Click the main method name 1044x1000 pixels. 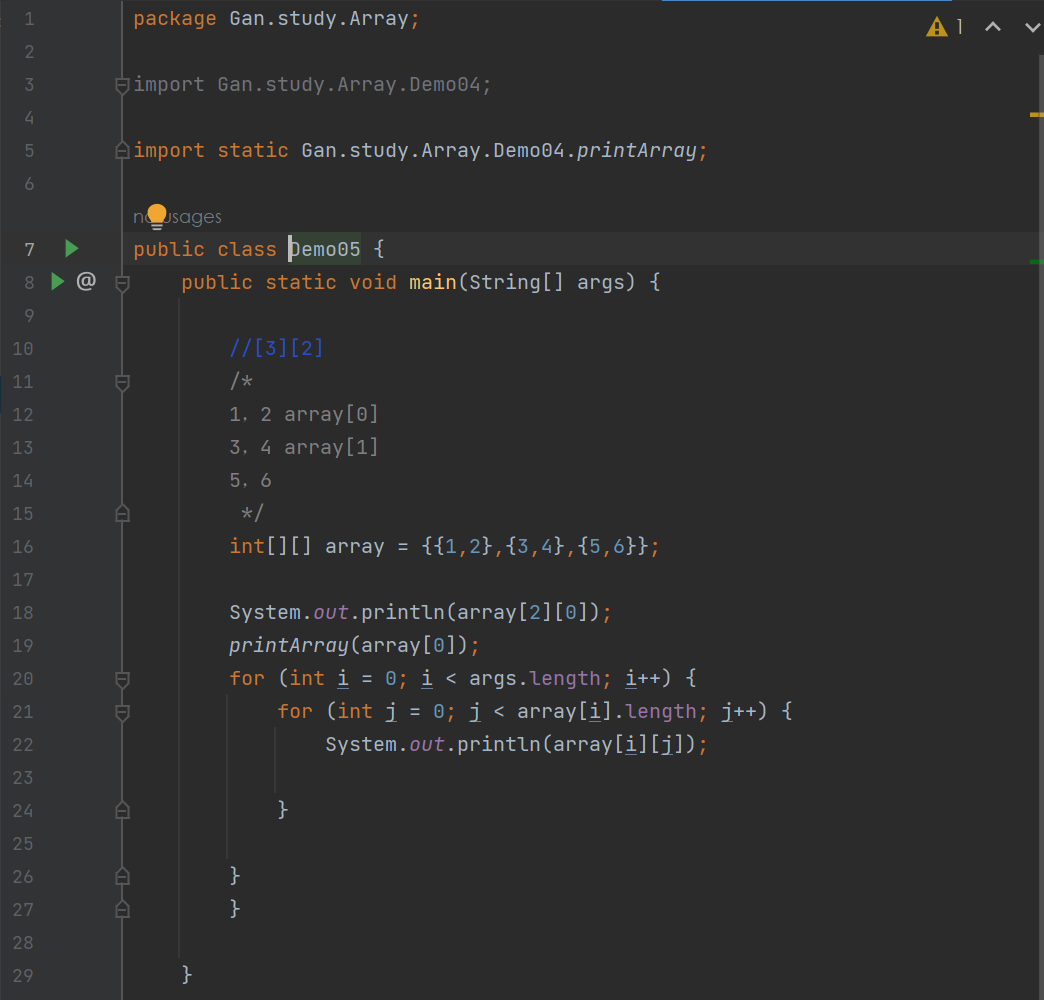433,282
